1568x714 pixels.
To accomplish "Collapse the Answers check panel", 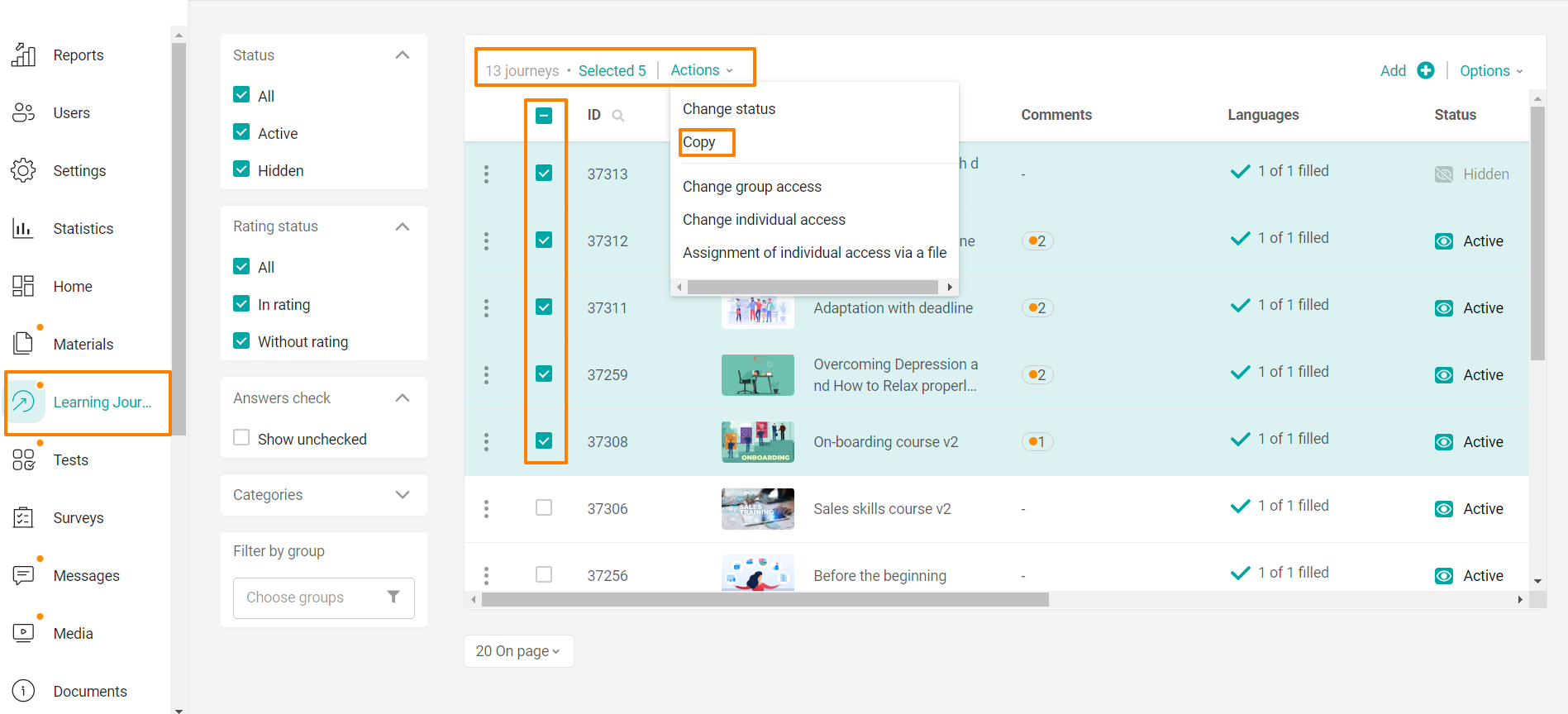I will [x=403, y=397].
